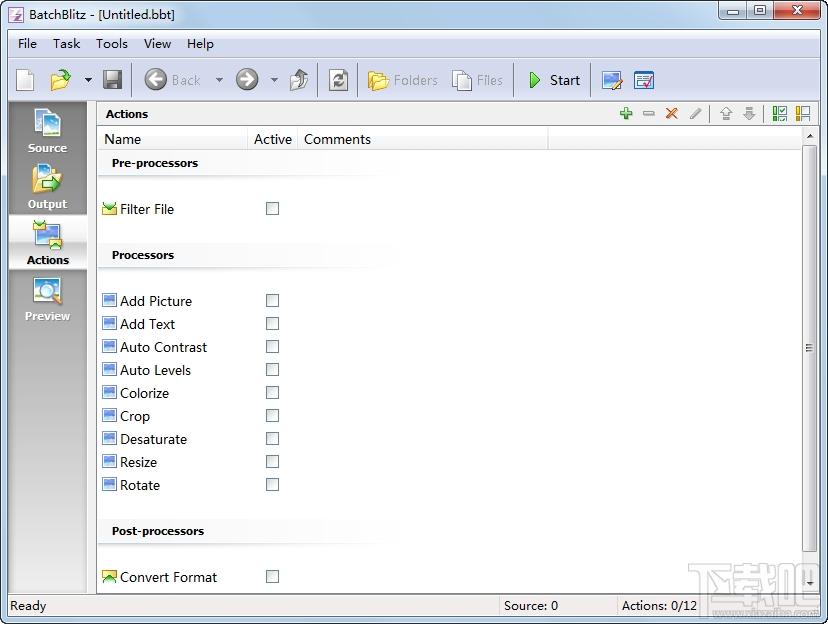828x624 pixels.
Task: Show Folders in the toolbar
Action: pyautogui.click(x=403, y=80)
